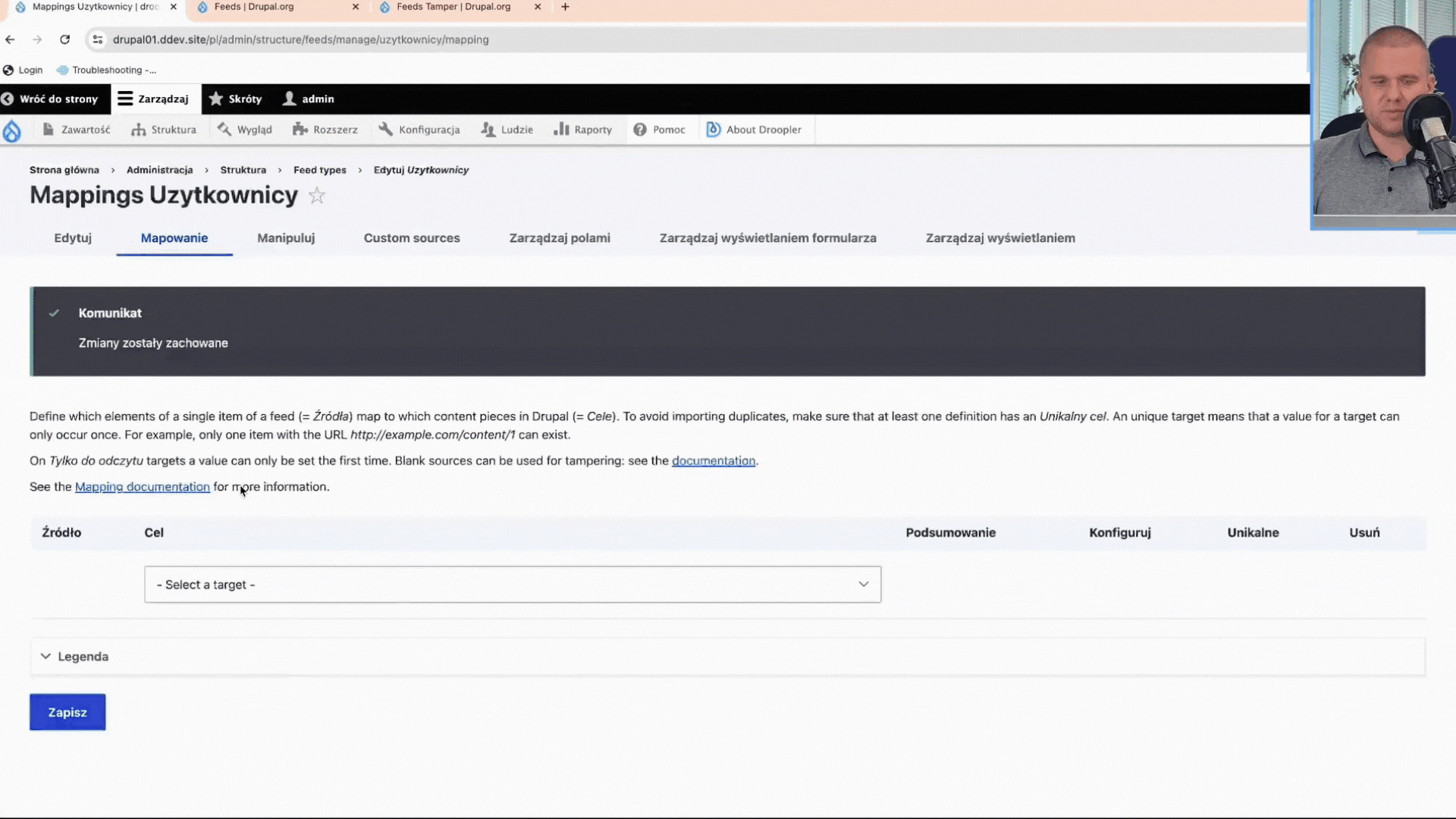The height and width of the screenshot is (819, 1456).
Task: Click the checkmark Komunikat icon
Action: (x=55, y=312)
